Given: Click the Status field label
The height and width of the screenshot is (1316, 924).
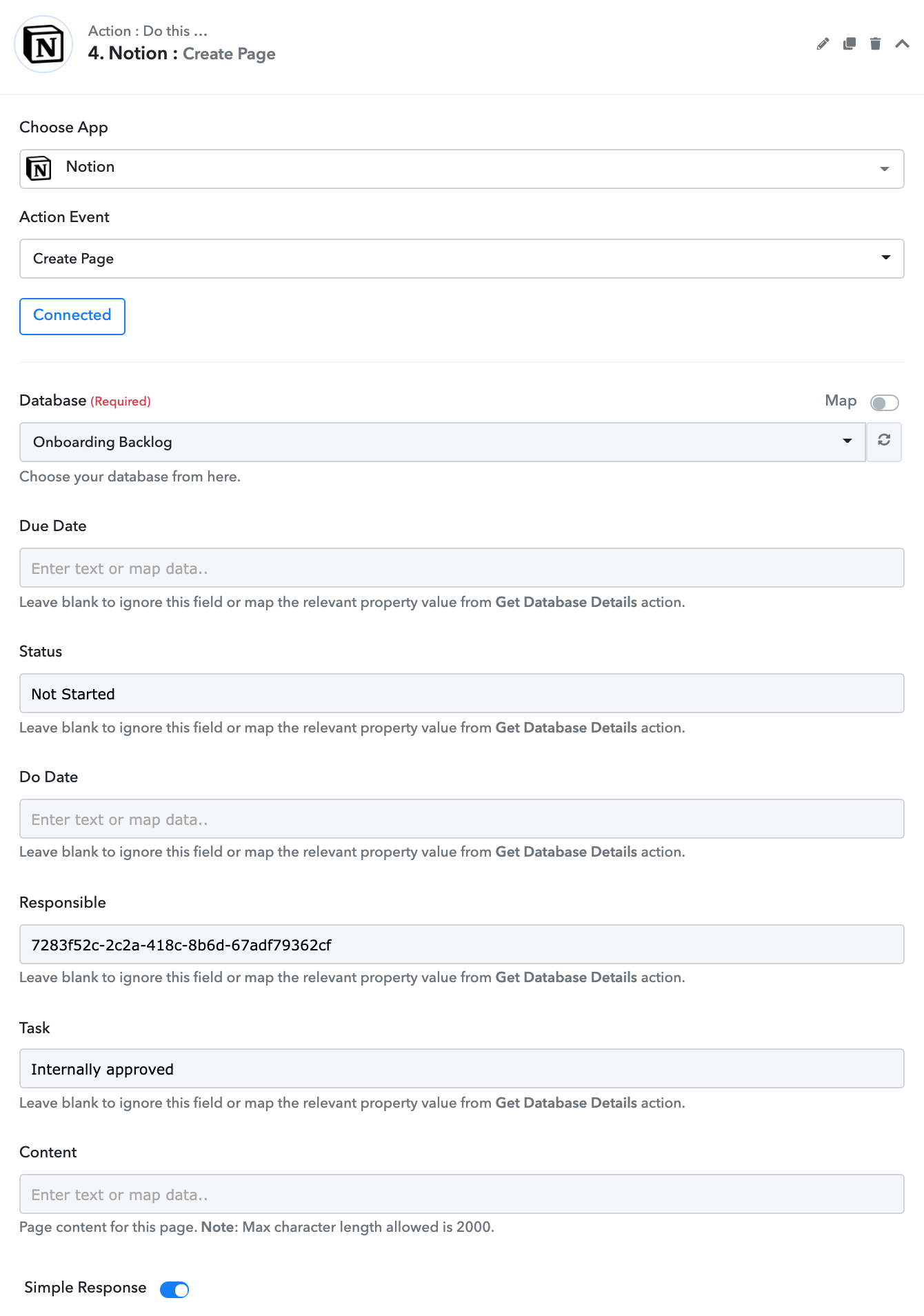Looking at the screenshot, I should point(41,652).
